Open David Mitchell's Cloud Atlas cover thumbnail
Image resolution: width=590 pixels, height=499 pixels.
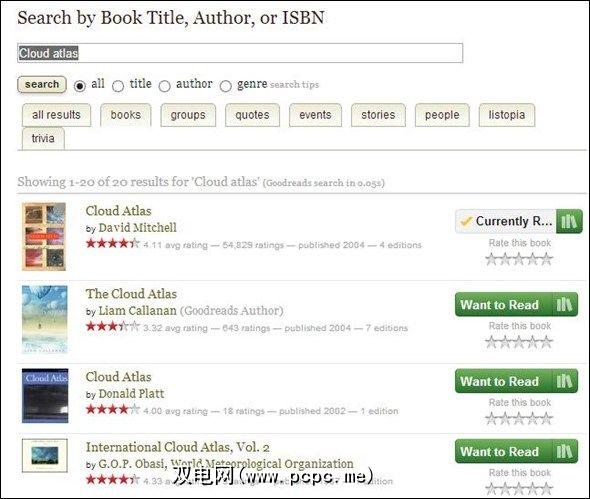[44, 236]
